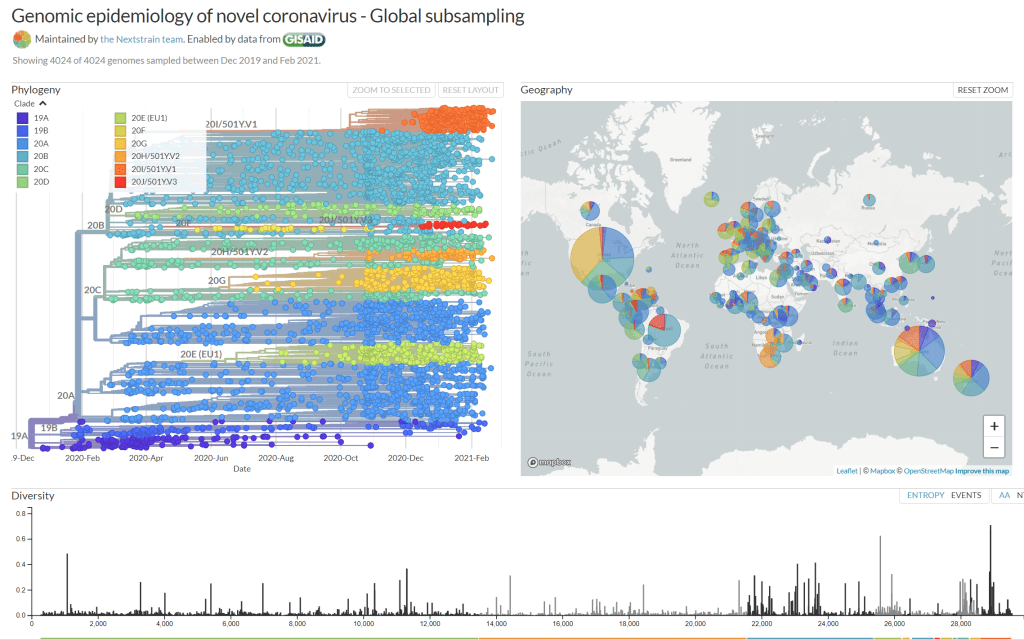Switch diversity panel to ENTROPY mode
The image size is (1024, 640).
click(x=925, y=496)
